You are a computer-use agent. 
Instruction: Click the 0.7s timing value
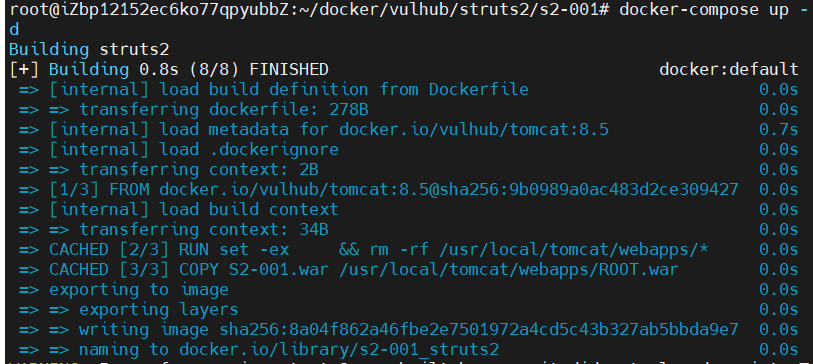pyautogui.click(x=778, y=130)
